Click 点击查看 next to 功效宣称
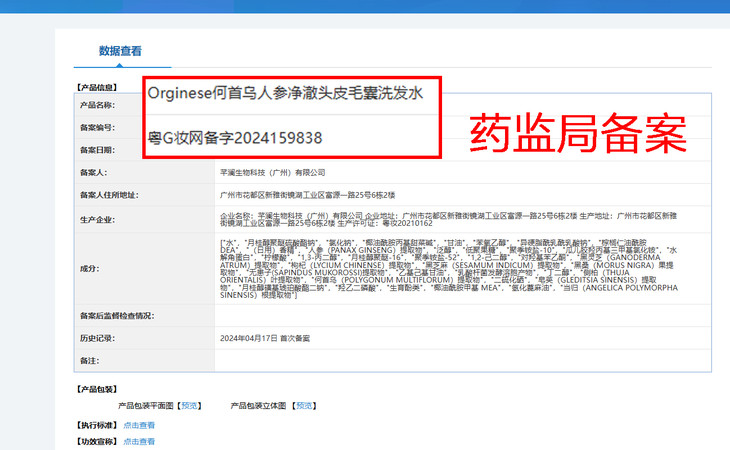 (139, 440)
